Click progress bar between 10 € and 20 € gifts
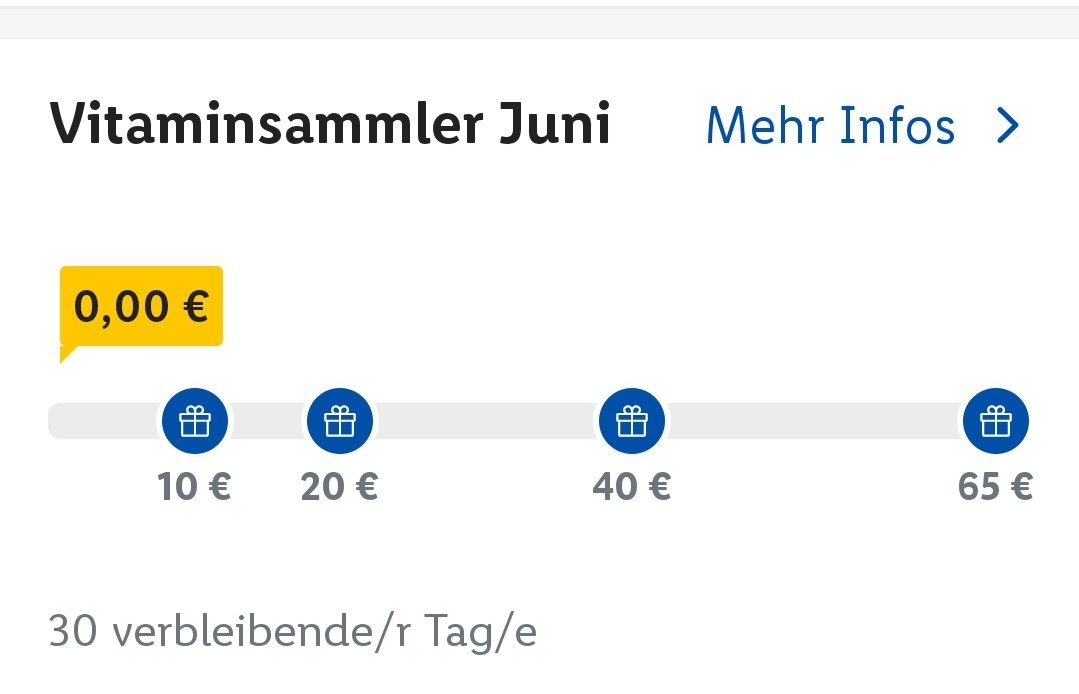Image resolution: width=1079 pixels, height=694 pixels. pos(268,421)
